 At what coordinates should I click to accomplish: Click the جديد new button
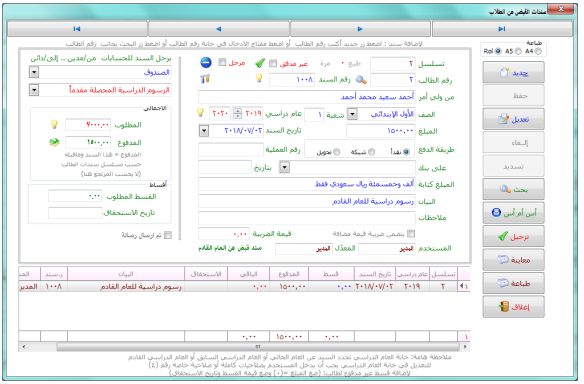[513, 73]
